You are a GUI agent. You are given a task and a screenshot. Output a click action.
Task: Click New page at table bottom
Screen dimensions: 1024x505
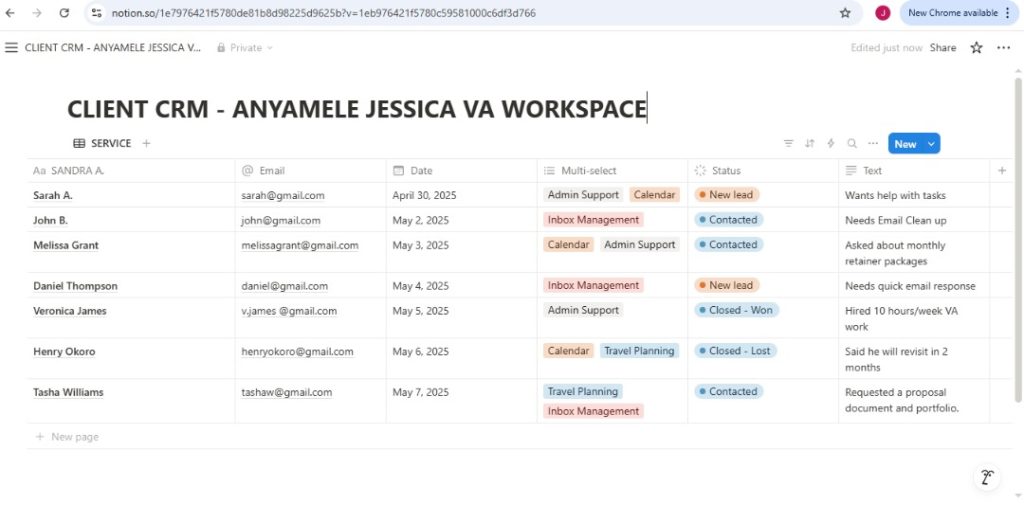pyautogui.click(x=75, y=437)
